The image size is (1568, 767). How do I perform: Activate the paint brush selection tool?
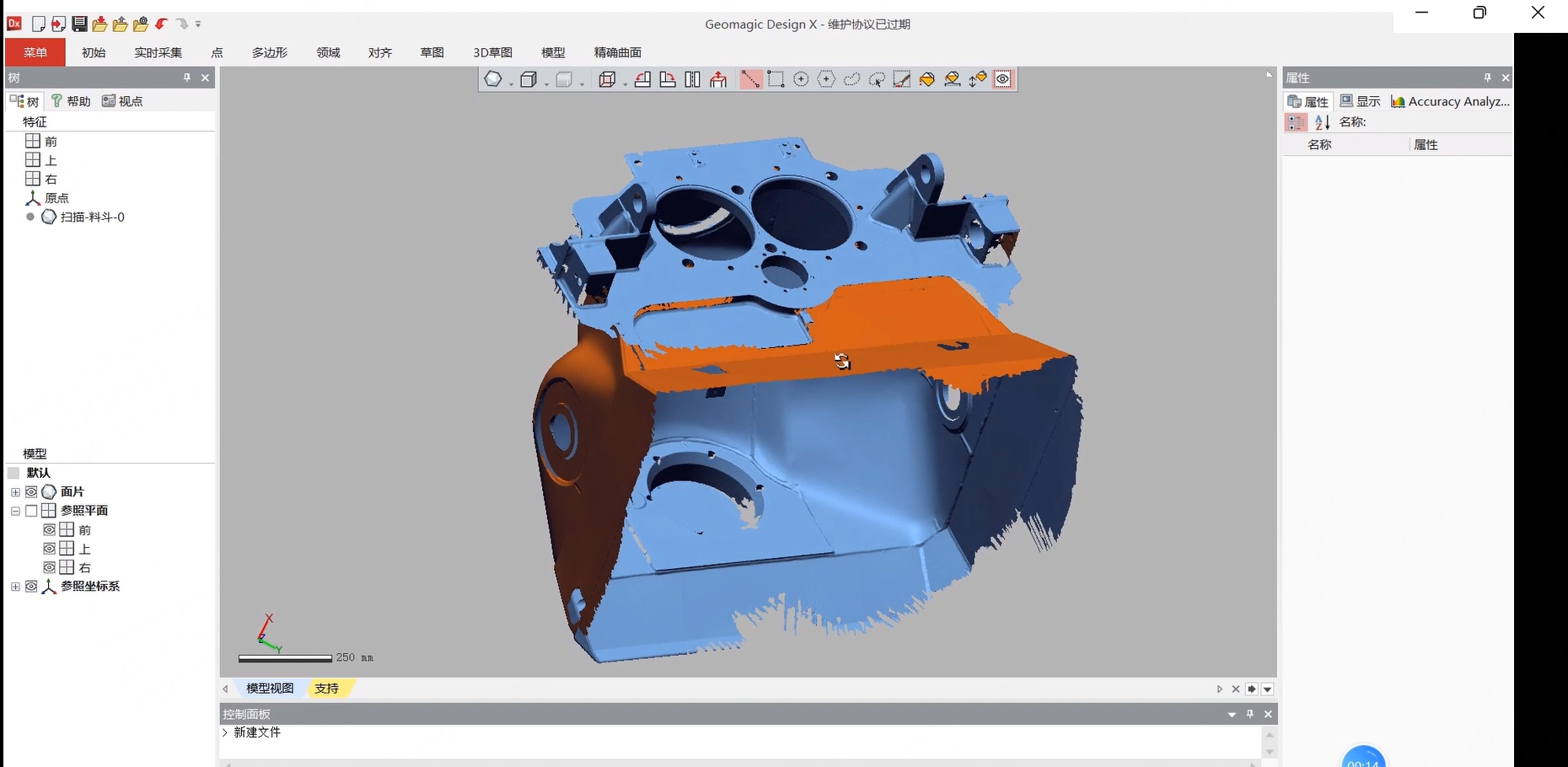coord(902,79)
